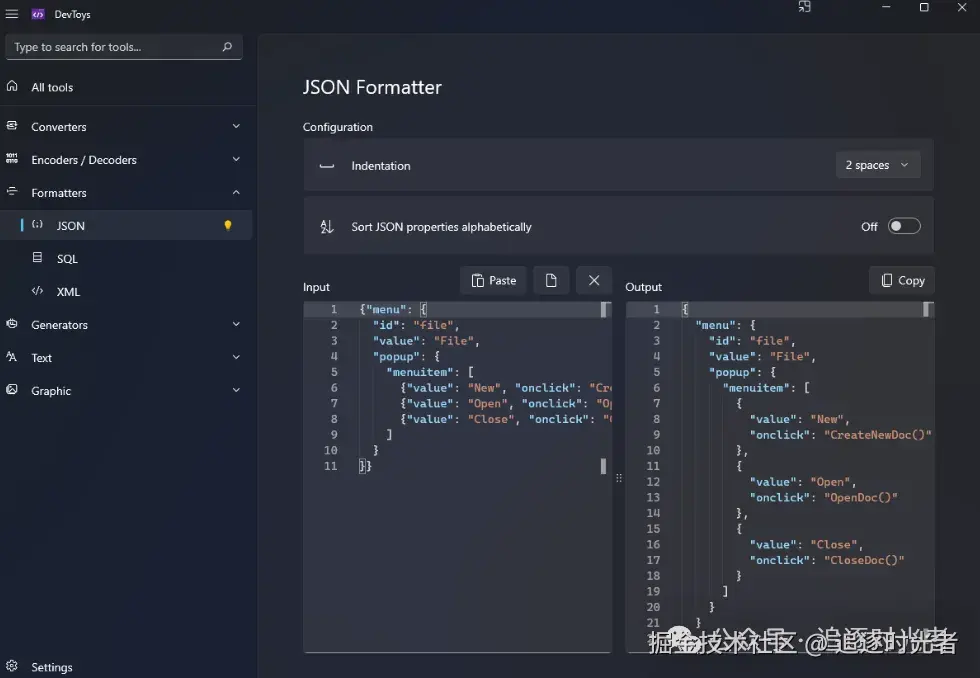Click the Encoders / Decoders binary icon

pyautogui.click(x=12, y=159)
